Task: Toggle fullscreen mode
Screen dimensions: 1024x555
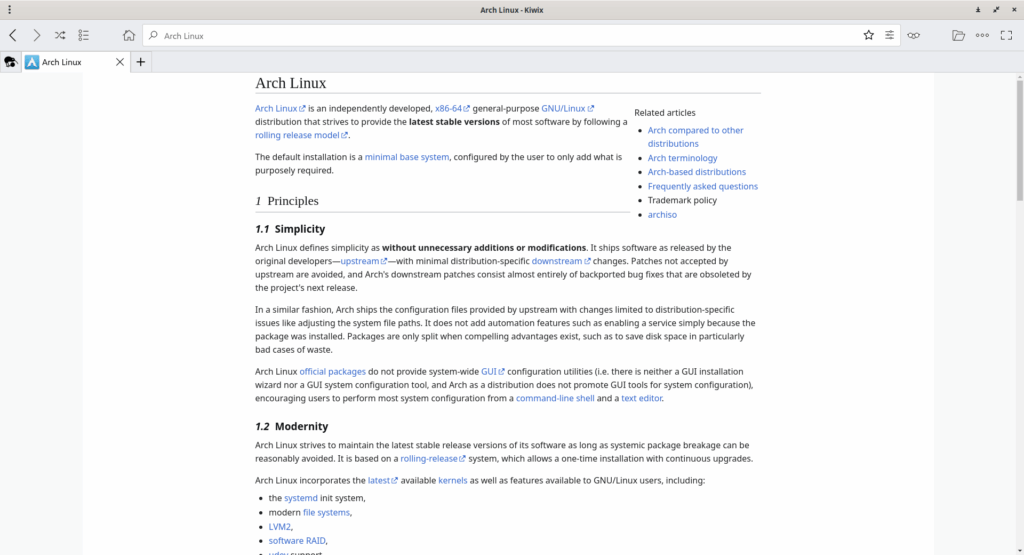Action: click(1006, 35)
